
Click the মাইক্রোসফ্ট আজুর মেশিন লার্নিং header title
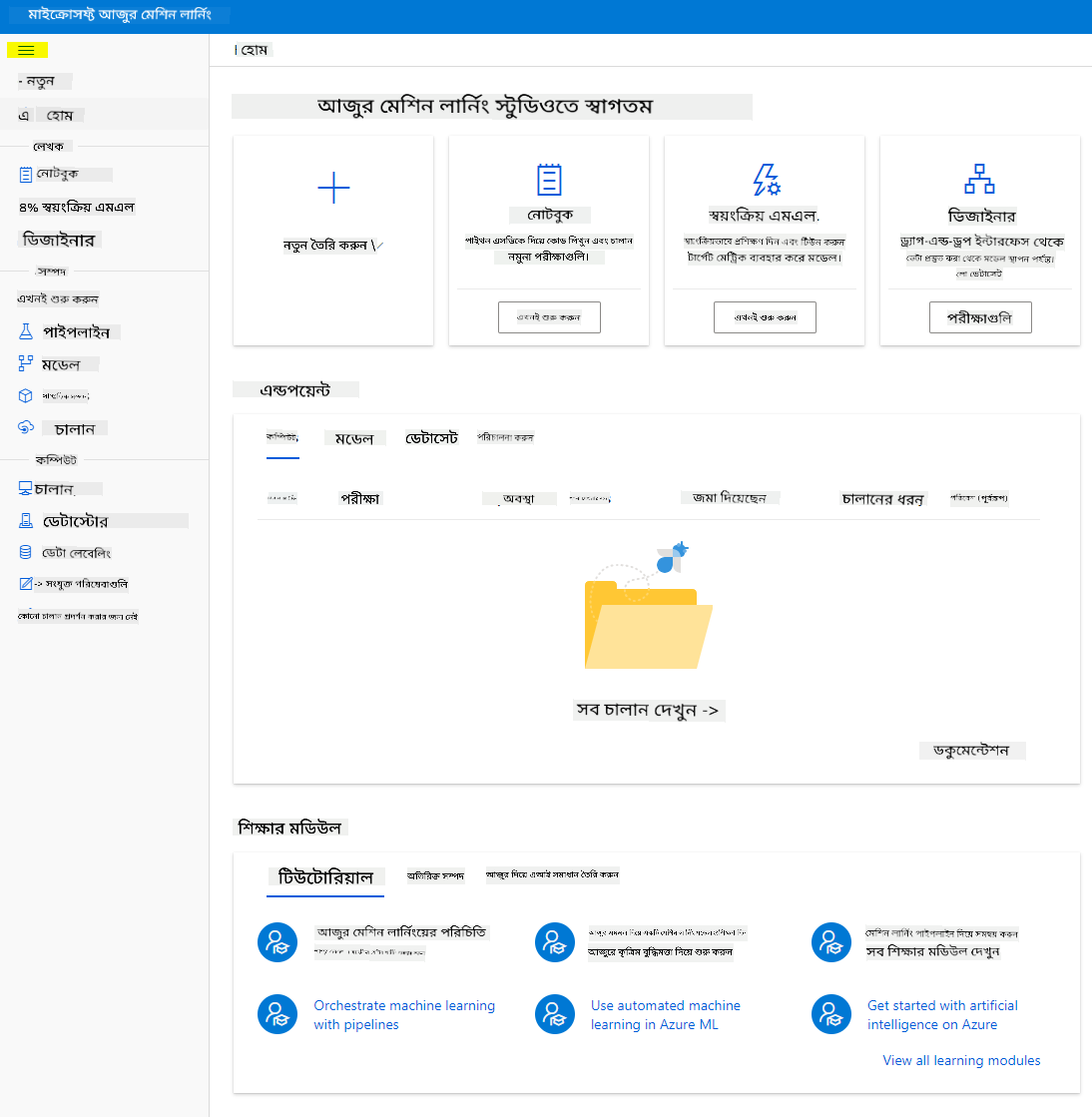120,14
